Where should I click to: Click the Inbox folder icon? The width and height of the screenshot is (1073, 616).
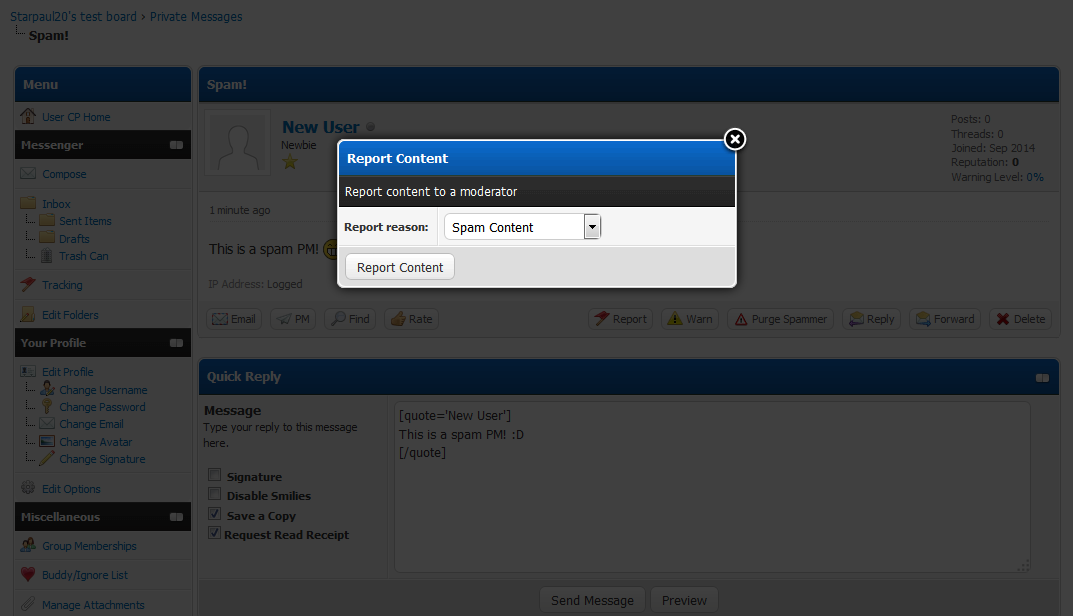click(x=28, y=203)
